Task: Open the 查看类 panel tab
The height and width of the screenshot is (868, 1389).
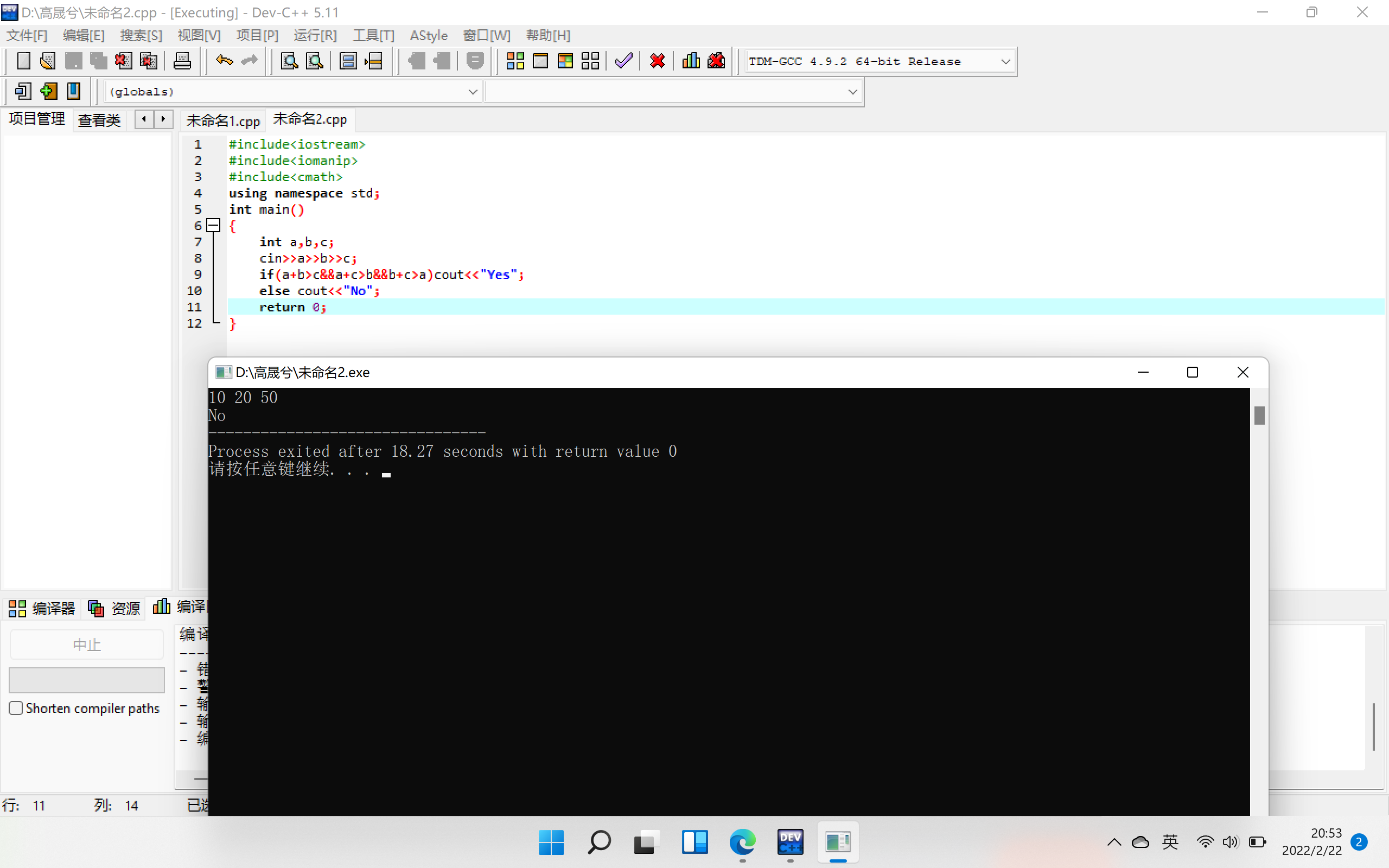Action: [99, 120]
